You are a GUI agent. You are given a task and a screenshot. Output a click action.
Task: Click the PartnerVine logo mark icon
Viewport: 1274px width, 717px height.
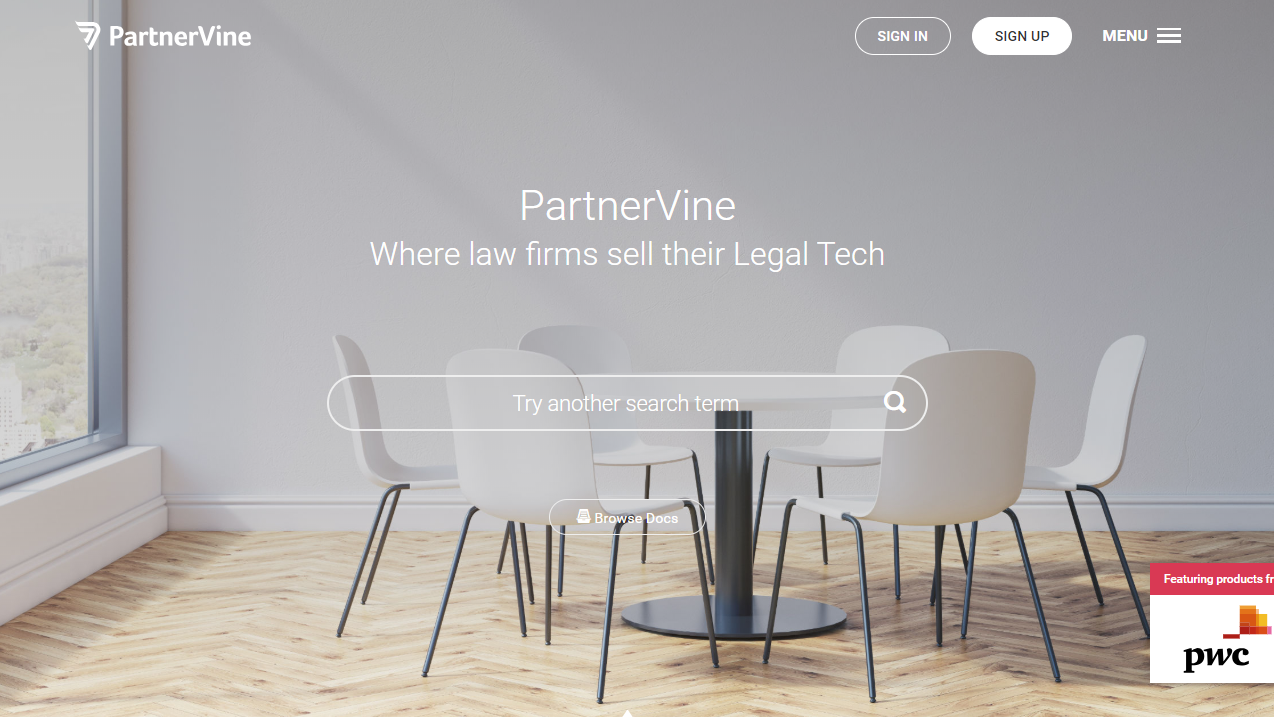tap(88, 36)
